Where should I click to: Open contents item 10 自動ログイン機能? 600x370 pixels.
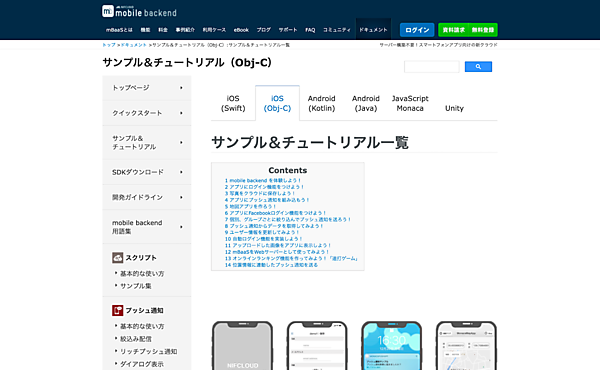coord(264,239)
